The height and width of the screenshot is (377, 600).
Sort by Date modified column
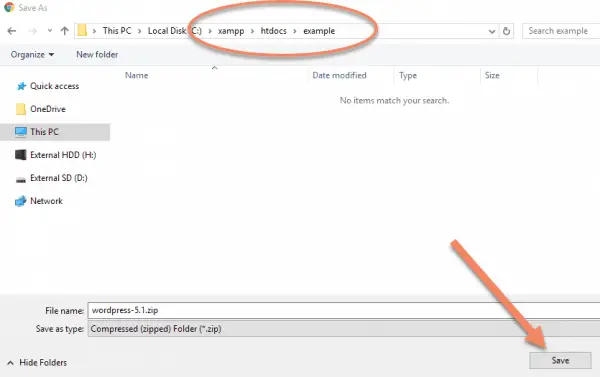point(339,75)
